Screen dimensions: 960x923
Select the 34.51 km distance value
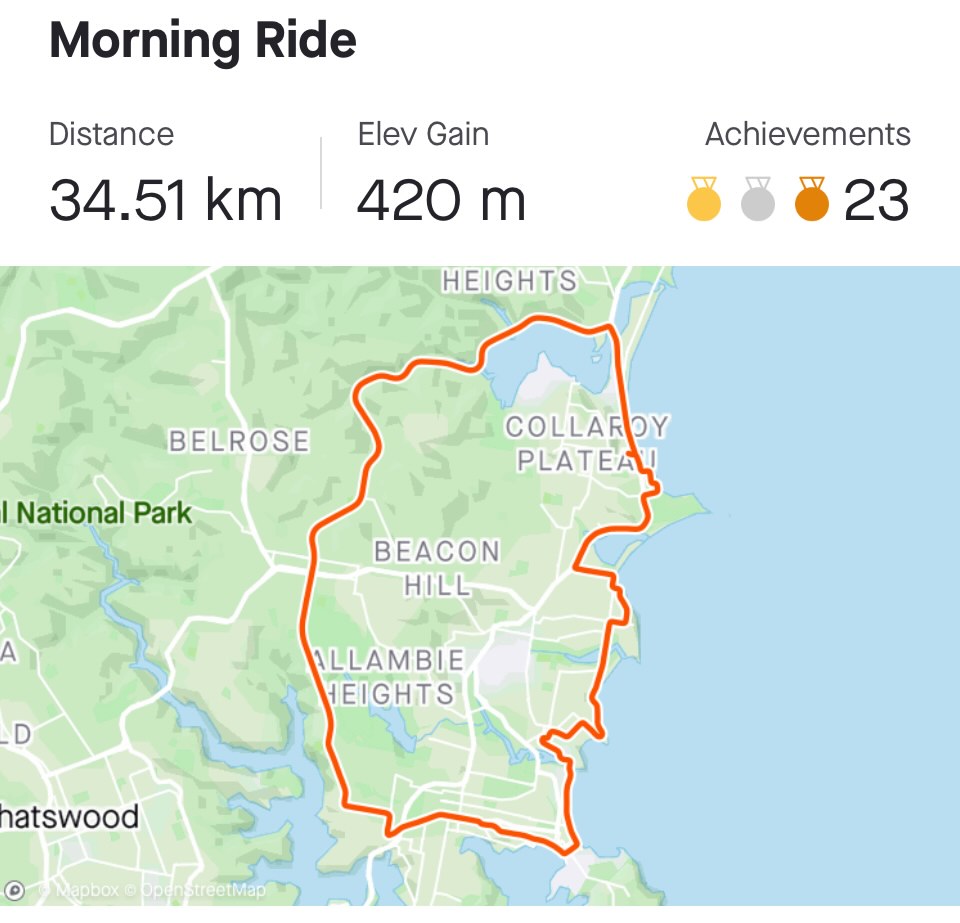coord(165,200)
